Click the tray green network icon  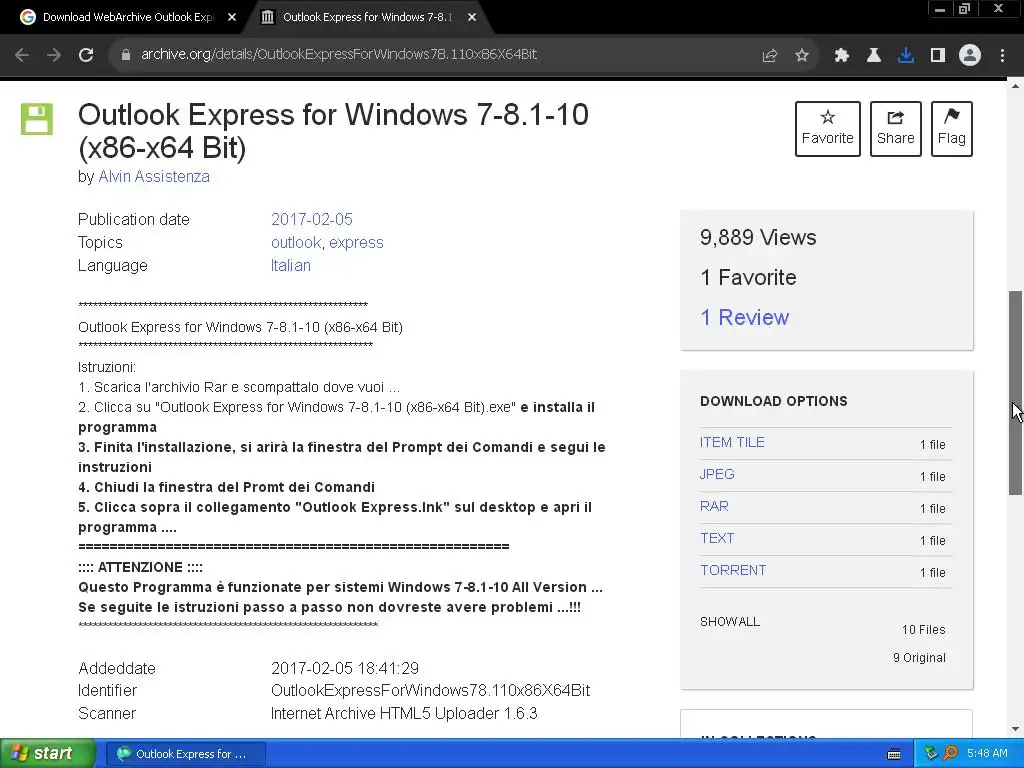(931, 754)
